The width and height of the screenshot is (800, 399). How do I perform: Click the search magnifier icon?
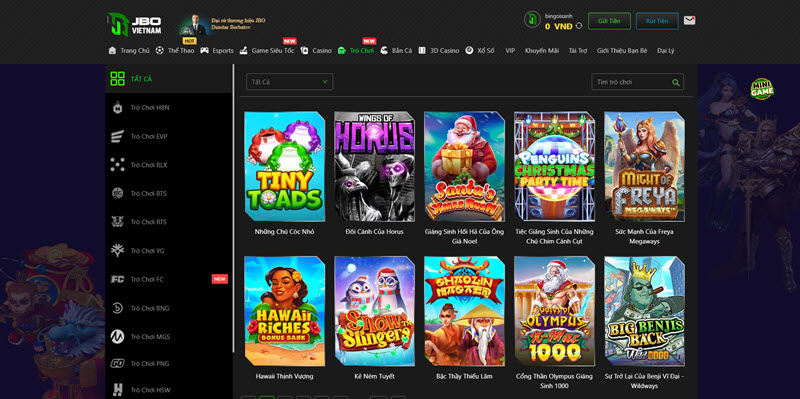coord(676,82)
